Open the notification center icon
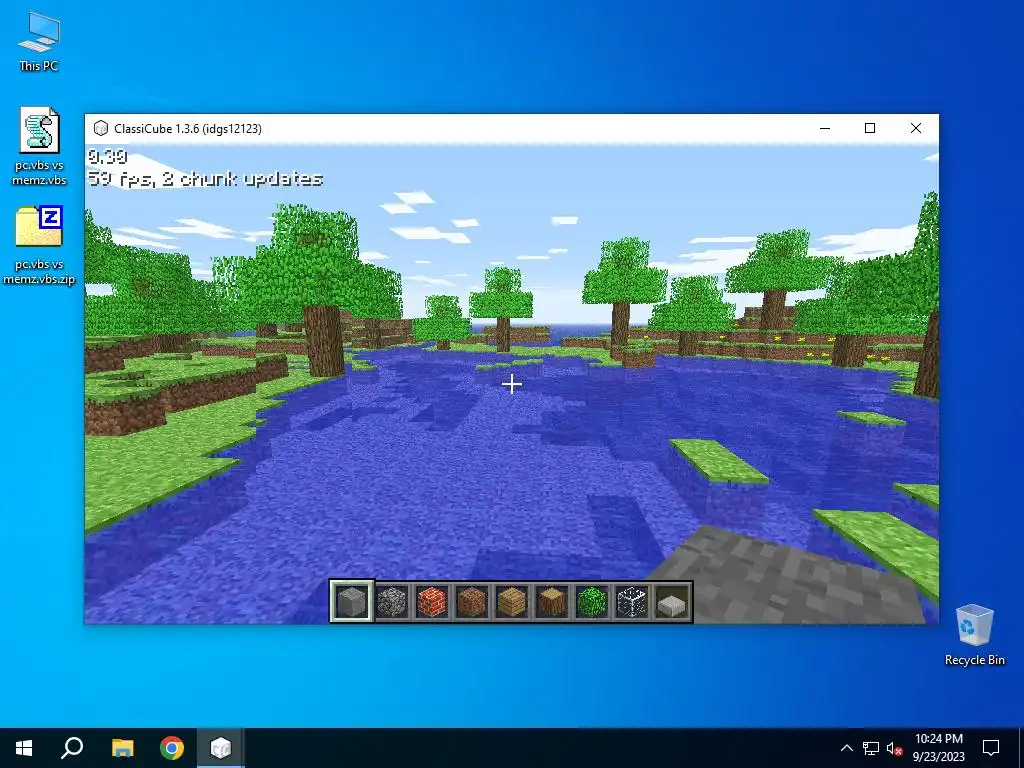 coord(991,748)
